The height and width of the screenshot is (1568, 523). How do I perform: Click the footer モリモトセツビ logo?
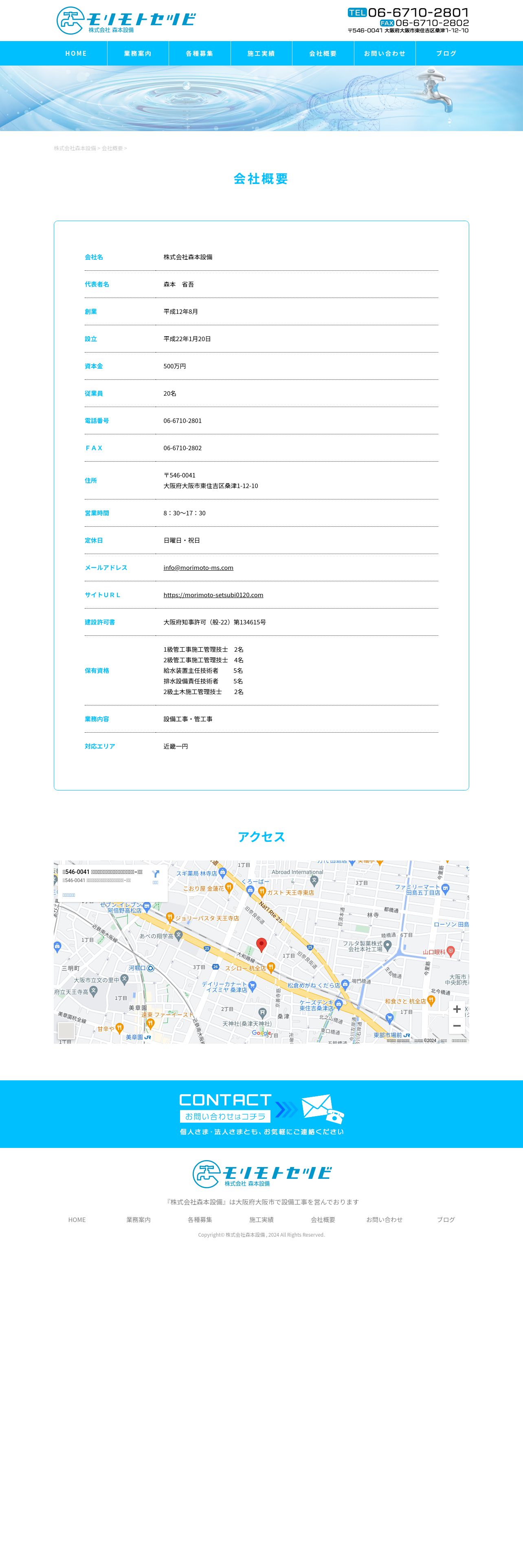click(x=262, y=1174)
